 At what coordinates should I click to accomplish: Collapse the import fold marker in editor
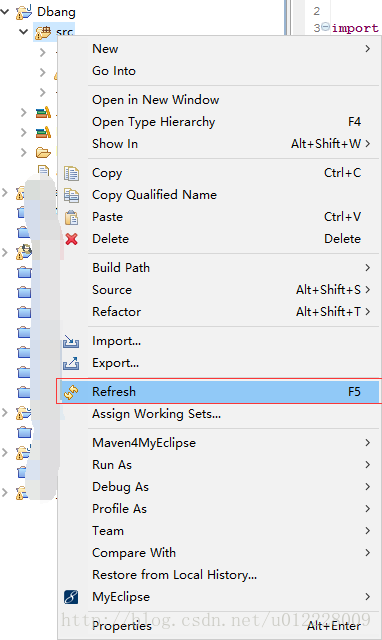(x=325, y=27)
